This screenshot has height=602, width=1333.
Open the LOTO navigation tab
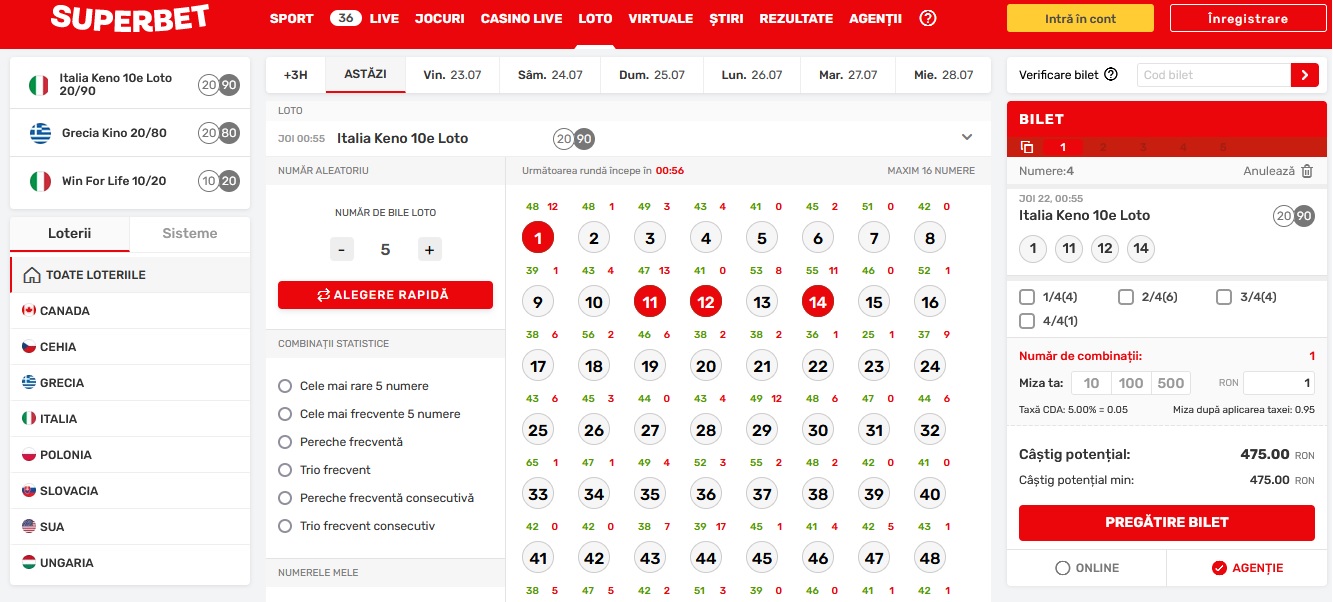[x=595, y=19]
